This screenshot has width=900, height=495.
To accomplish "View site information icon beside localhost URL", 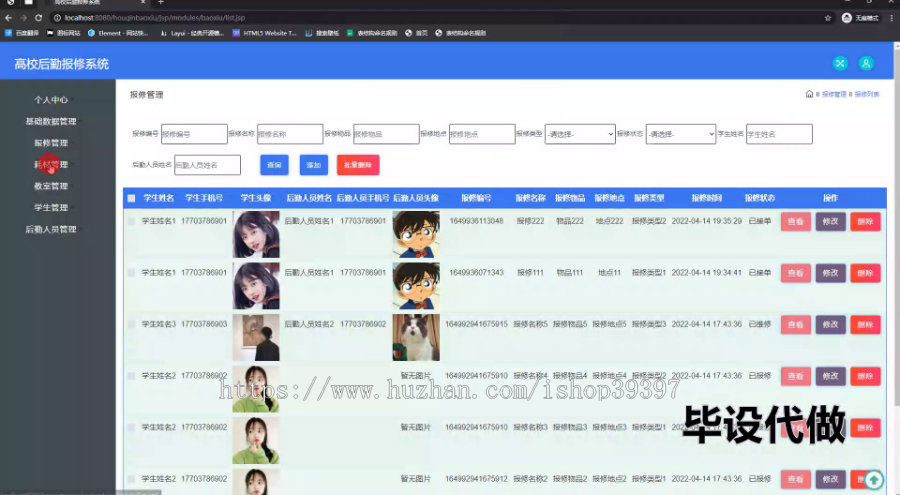I will click(57, 18).
